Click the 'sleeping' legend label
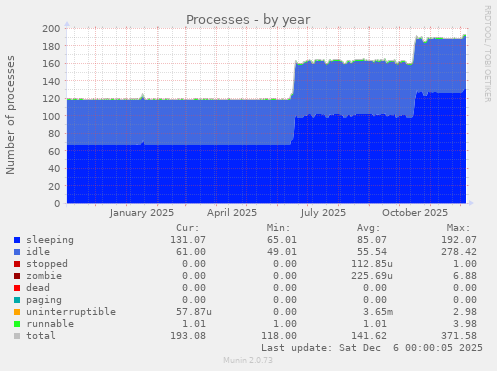Screen dimensions: 497x371 (50, 240)
